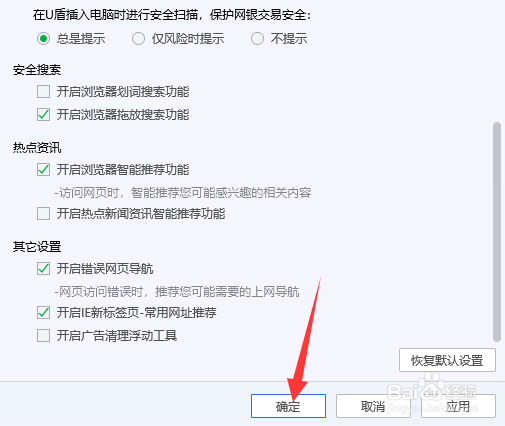Choose the 不提示 radio option
This screenshot has height=426, width=505.
(x=257, y=39)
